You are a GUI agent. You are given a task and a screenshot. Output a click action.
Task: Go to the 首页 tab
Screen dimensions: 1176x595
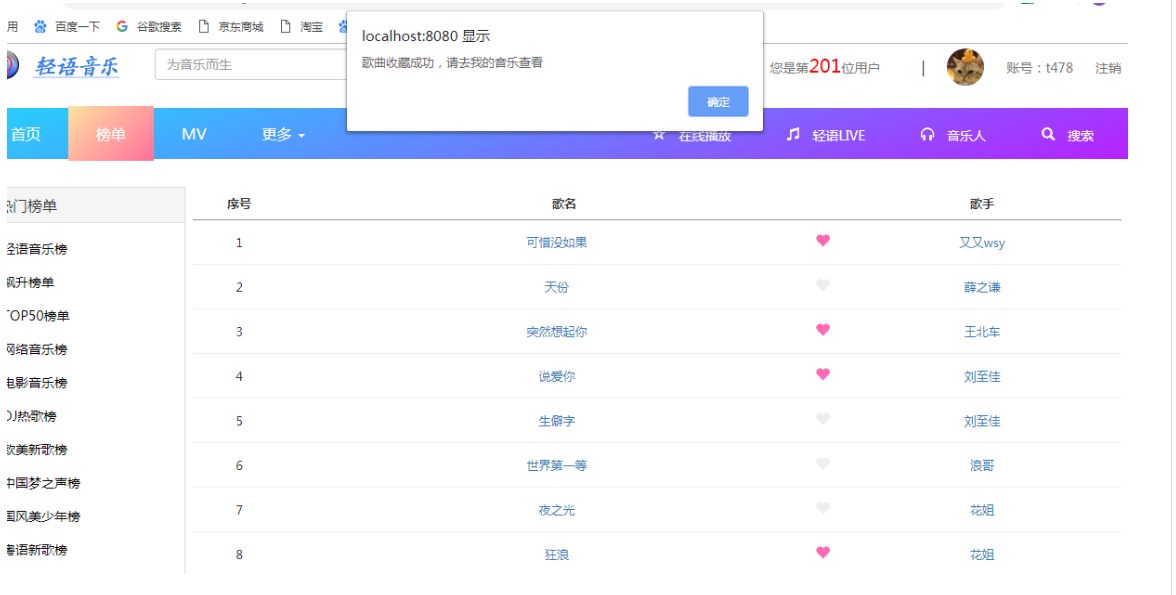click(x=26, y=134)
